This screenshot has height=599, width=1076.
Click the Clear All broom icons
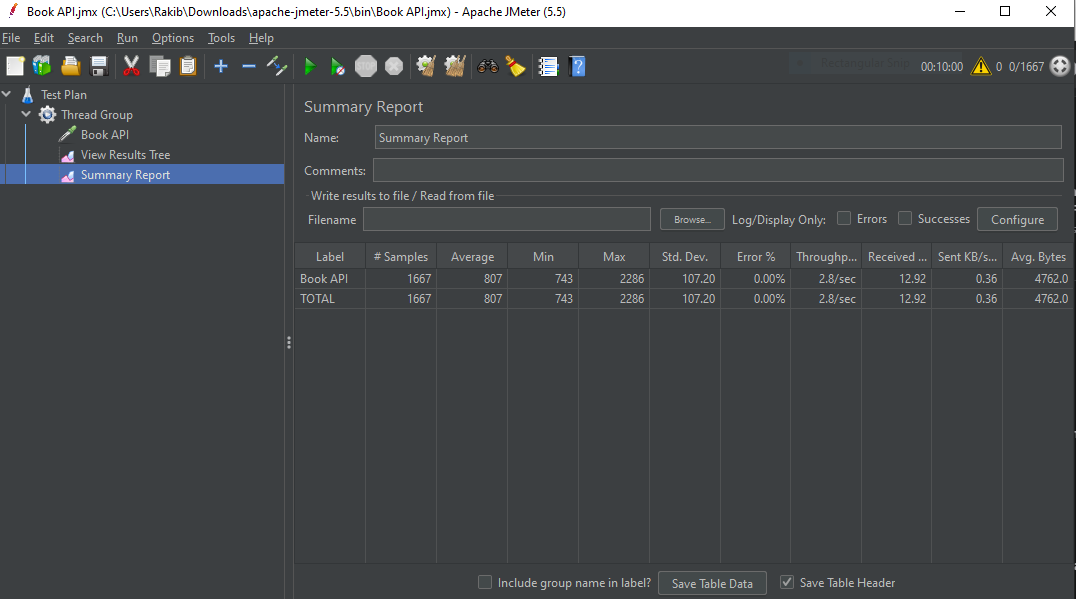455,67
